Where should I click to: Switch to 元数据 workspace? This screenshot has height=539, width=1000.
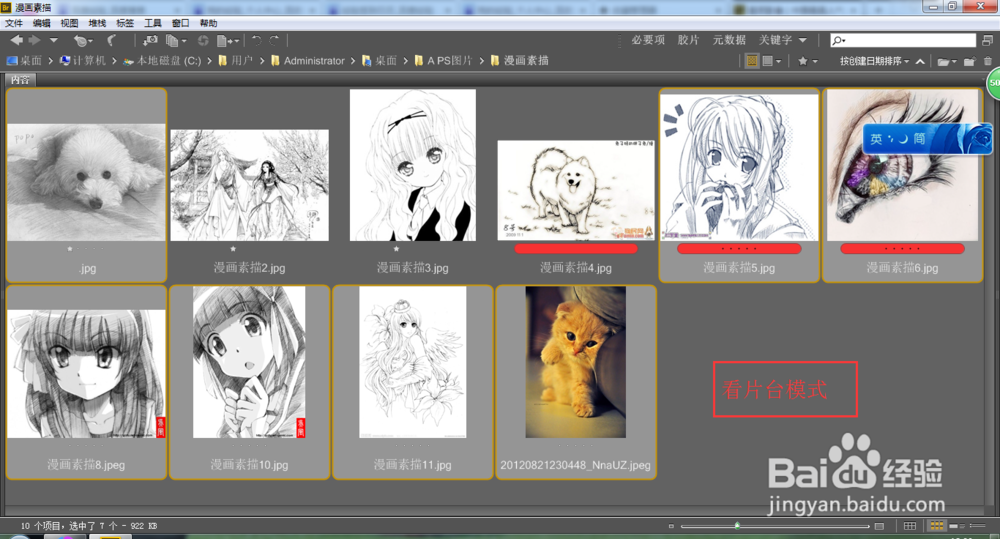tap(729, 40)
